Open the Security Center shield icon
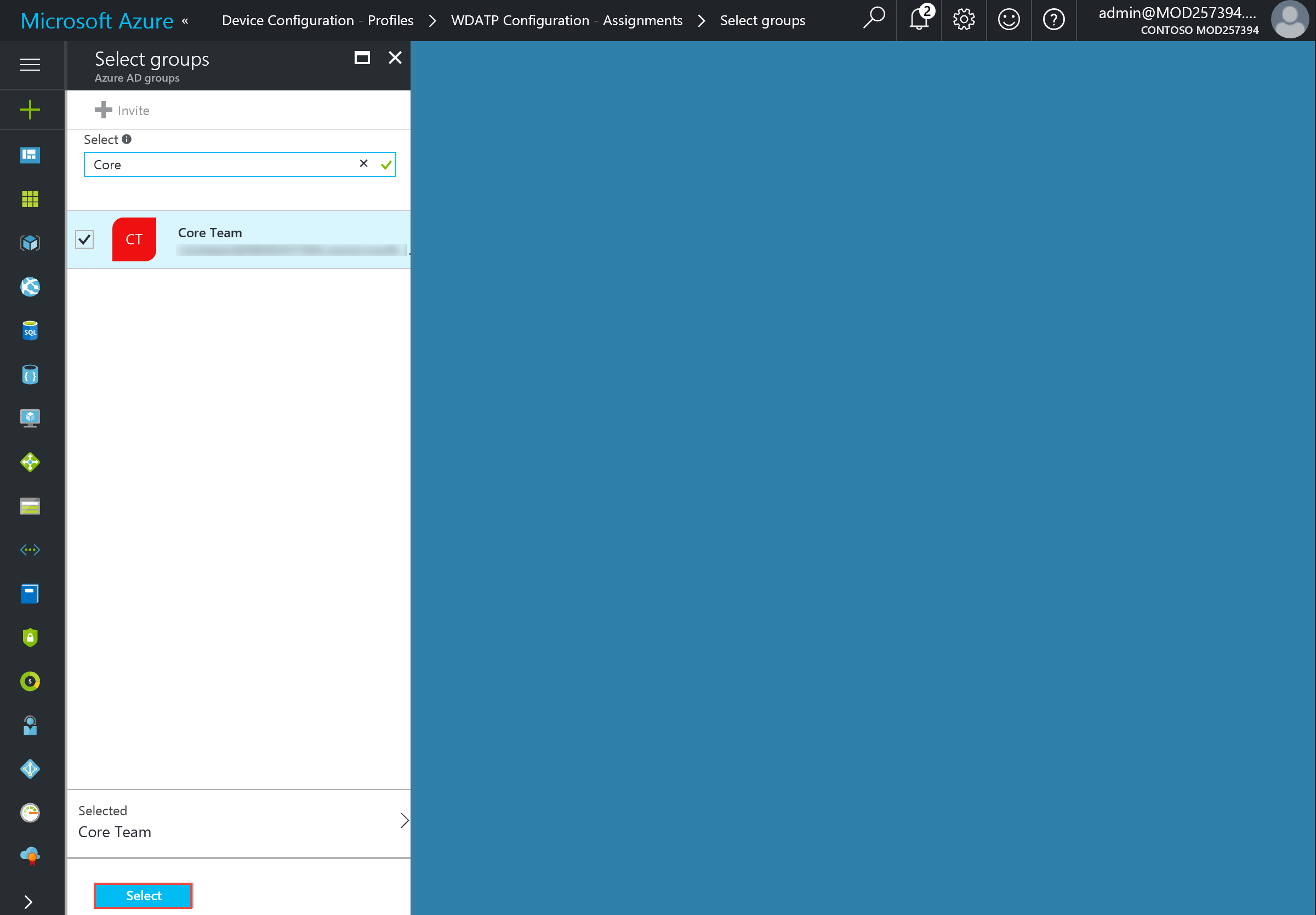This screenshot has height=915, width=1316. pos(30,637)
